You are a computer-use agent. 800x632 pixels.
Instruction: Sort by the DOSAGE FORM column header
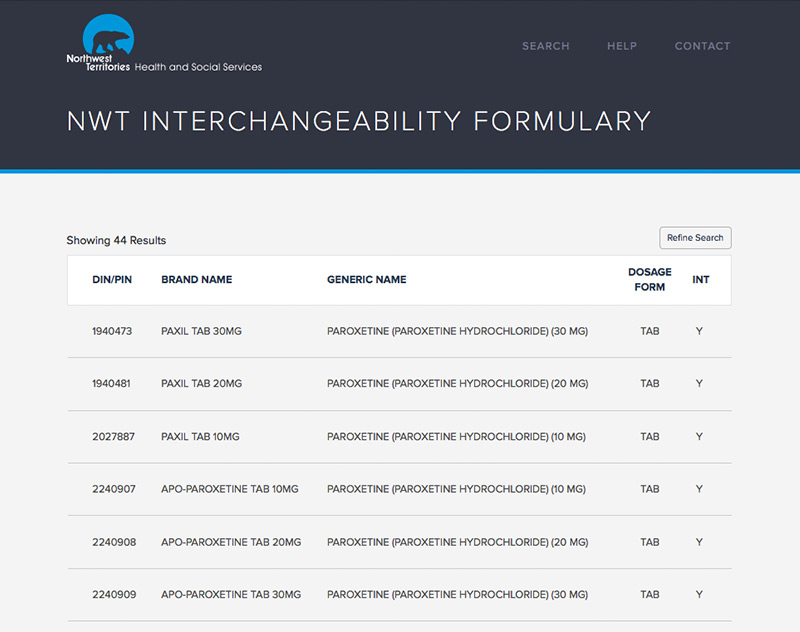650,280
